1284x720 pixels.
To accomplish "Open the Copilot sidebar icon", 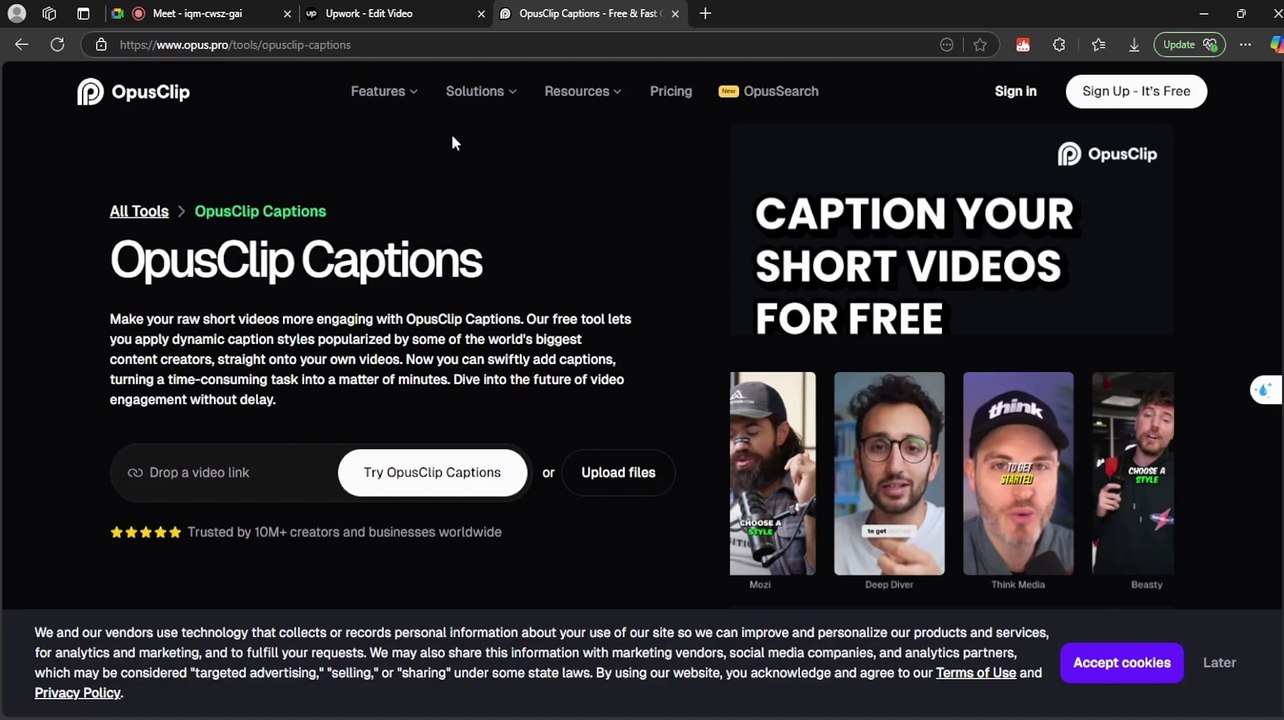I will (x=1276, y=45).
